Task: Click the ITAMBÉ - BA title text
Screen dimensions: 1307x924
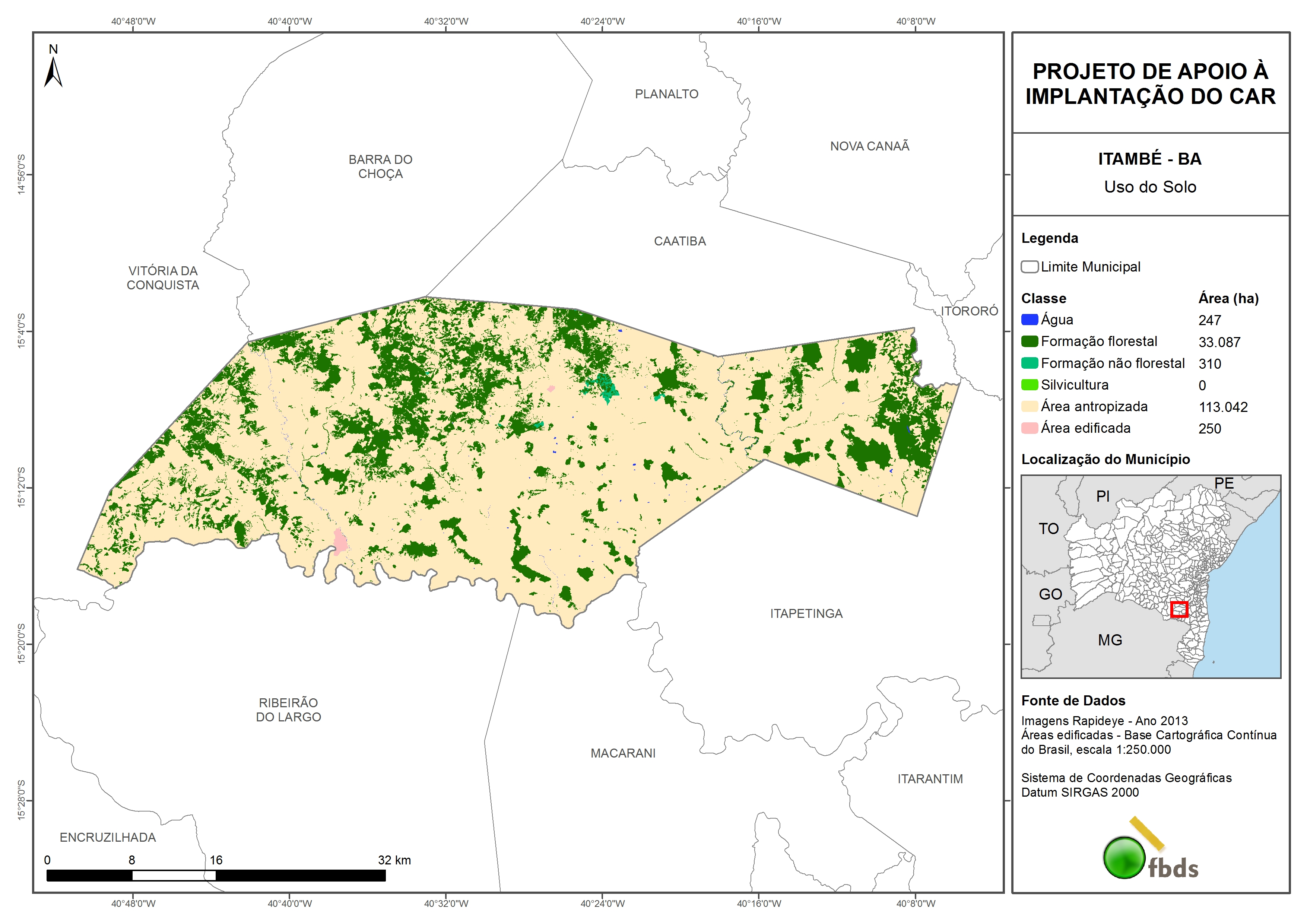Action: tap(1149, 159)
